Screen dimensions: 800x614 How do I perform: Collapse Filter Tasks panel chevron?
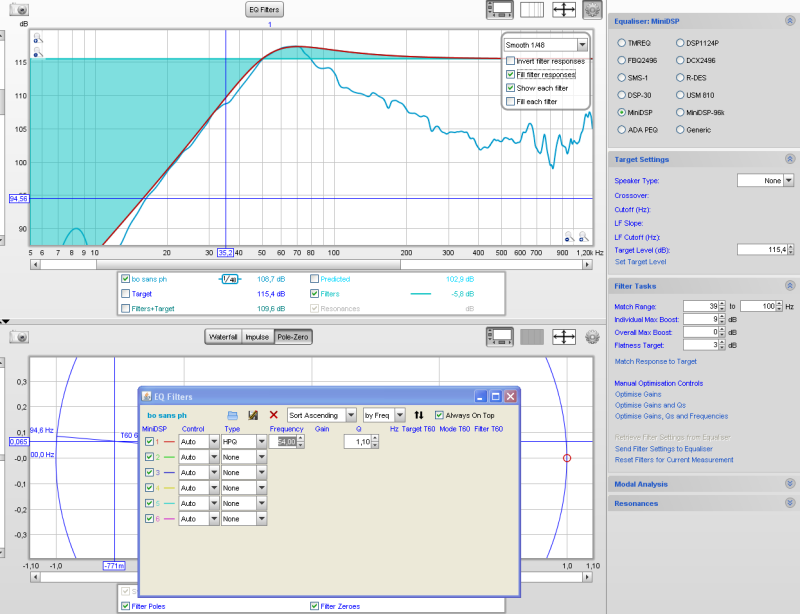[790, 286]
